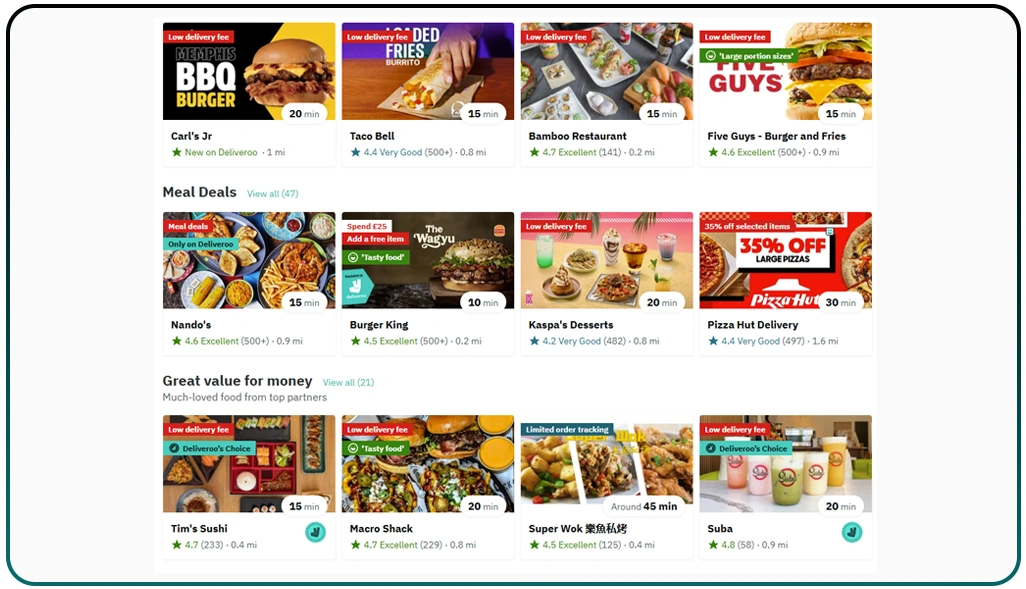
Task: Click the 'Only on Deliveroo' tag on Nando's
Action: click(201, 244)
